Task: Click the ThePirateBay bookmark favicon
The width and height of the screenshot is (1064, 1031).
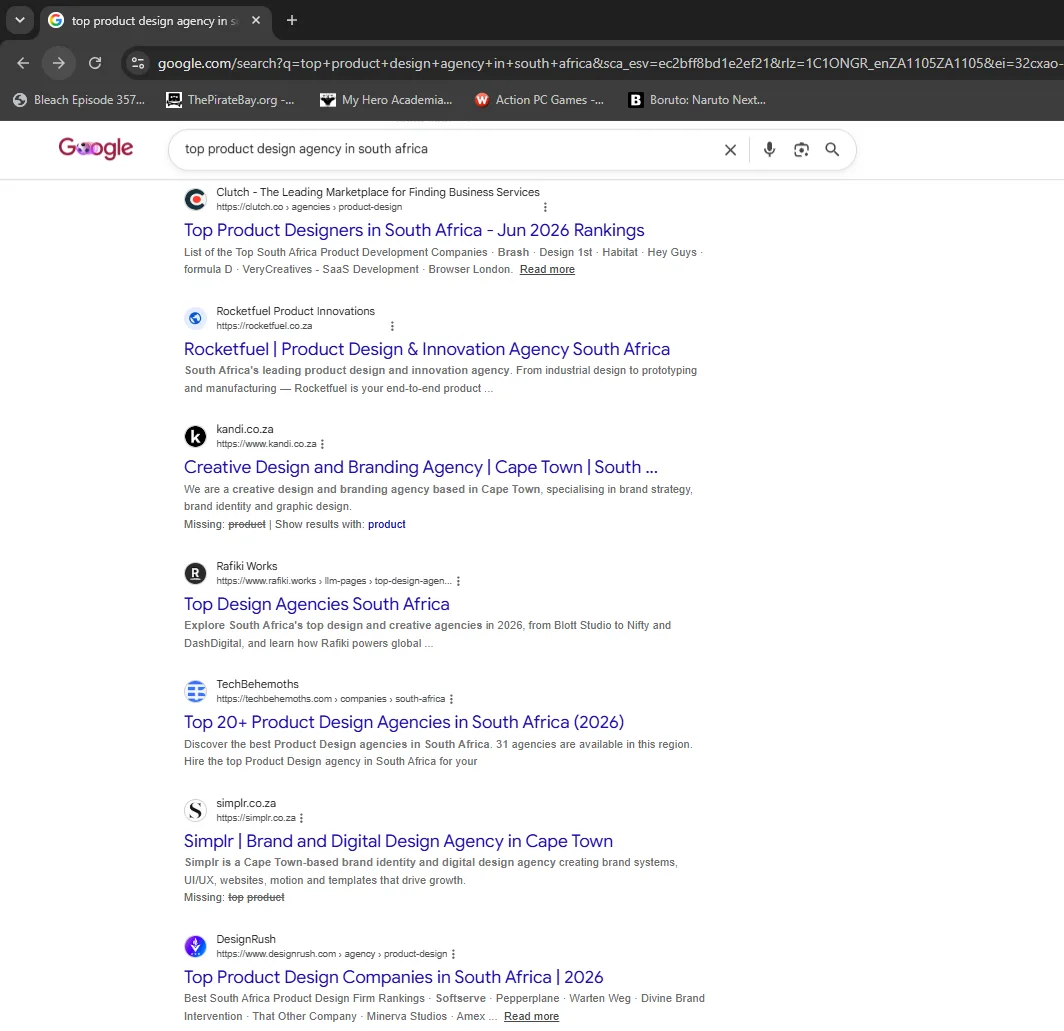Action: [x=174, y=100]
